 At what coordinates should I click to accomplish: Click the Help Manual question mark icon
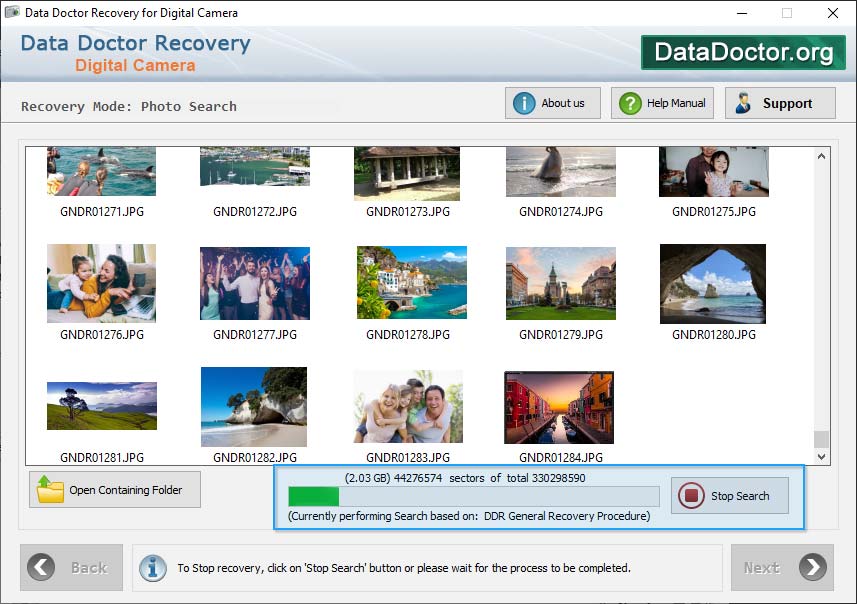(630, 103)
